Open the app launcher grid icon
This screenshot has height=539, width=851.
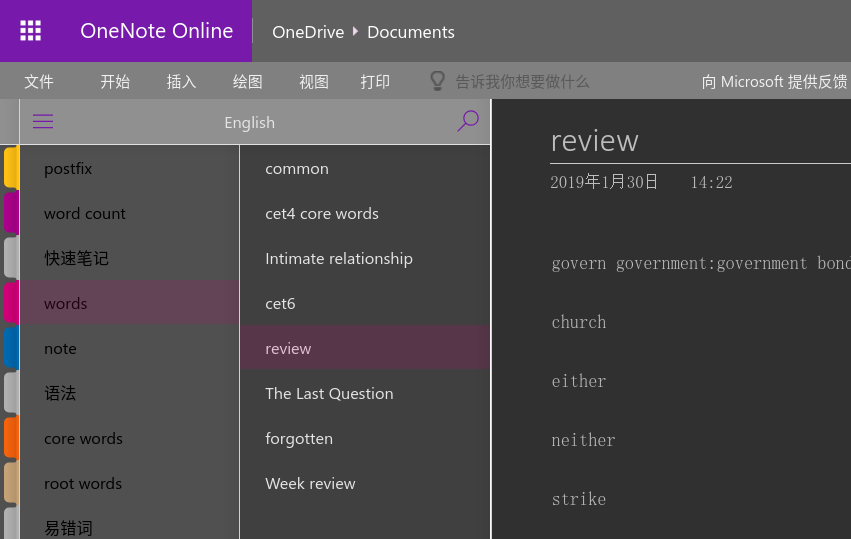30,31
